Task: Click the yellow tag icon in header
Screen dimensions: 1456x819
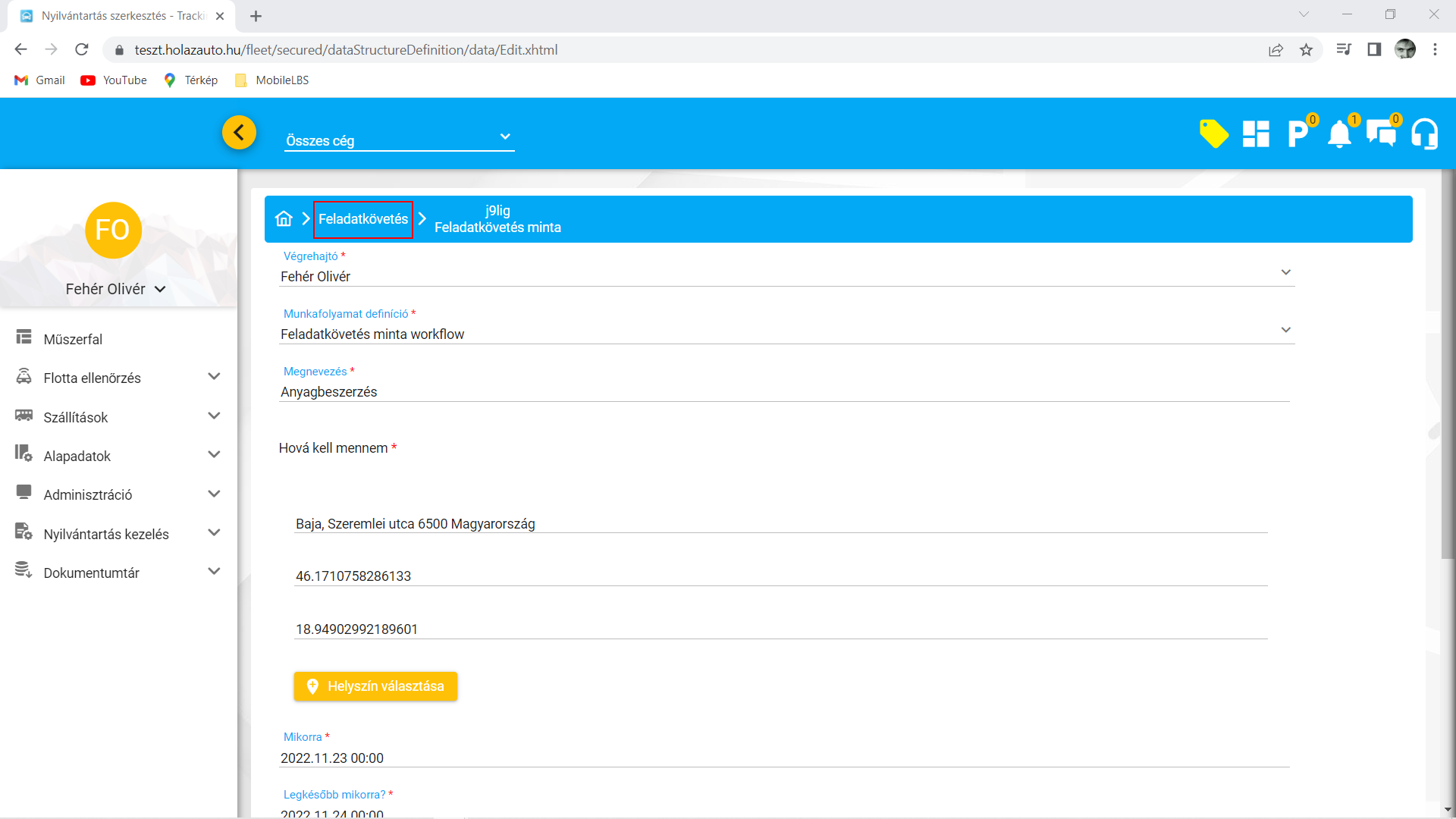Action: click(1213, 134)
